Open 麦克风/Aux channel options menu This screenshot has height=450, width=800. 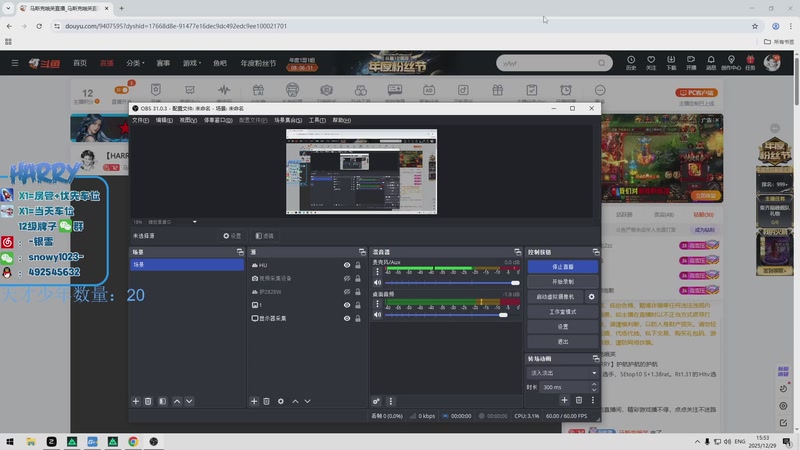point(378,271)
